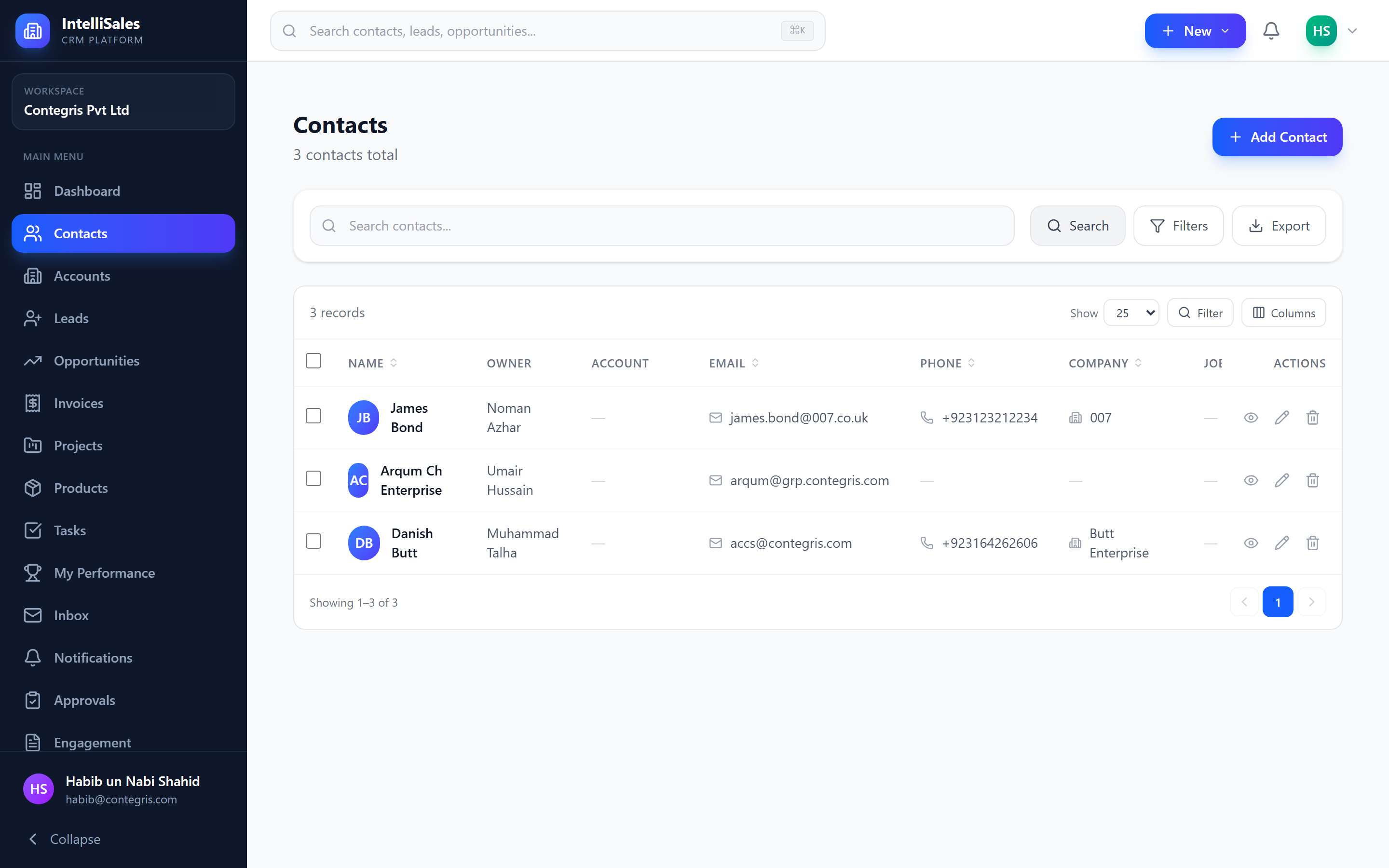Open Approvals in the main menu
The height and width of the screenshot is (868, 1389).
click(x=123, y=701)
